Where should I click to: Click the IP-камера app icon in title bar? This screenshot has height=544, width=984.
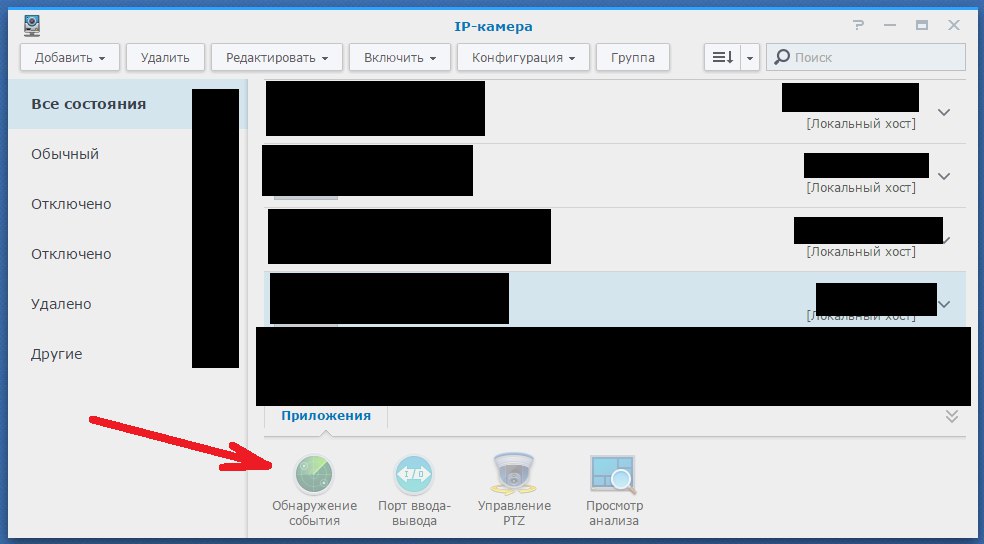coord(32,26)
